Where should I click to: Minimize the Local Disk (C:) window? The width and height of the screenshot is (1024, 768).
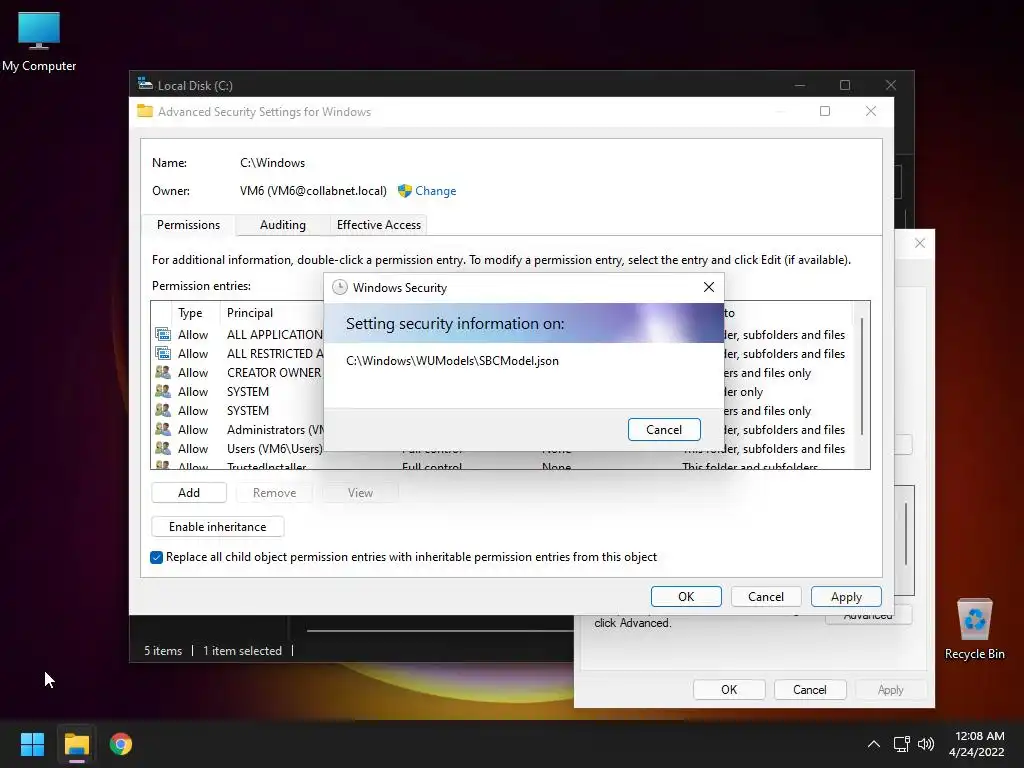click(799, 85)
